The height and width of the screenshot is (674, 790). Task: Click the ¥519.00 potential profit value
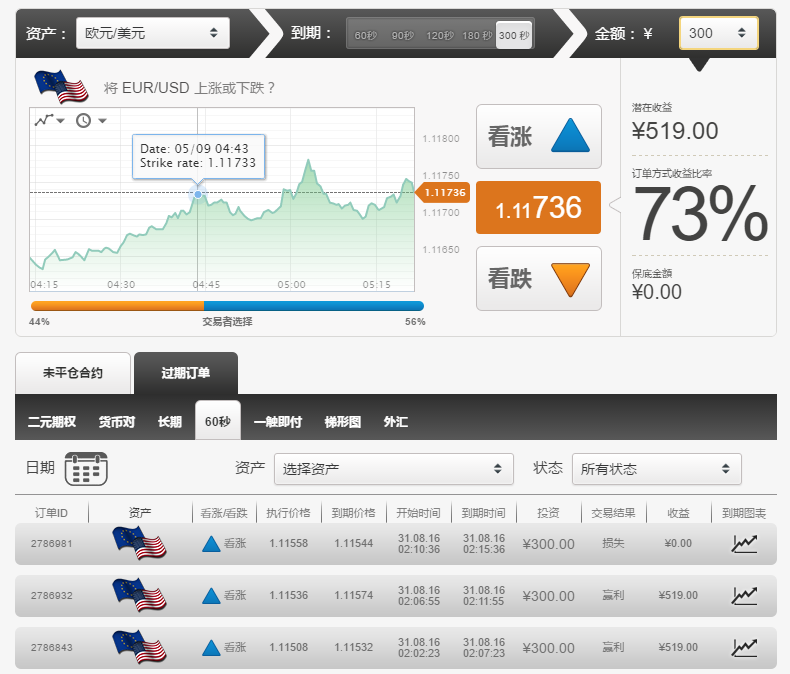pos(675,131)
